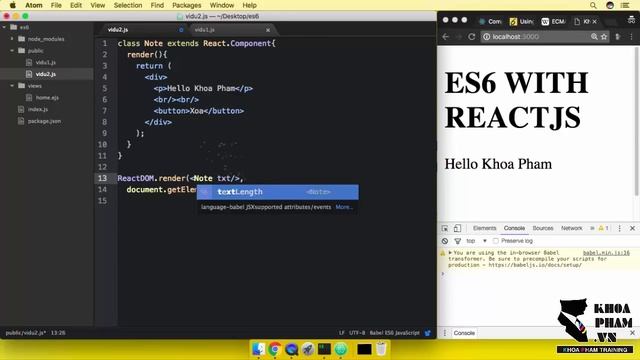The height and width of the screenshot is (360, 640).
Task: Switch to the Elements tab in DevTools
Action: [x=484, y=228]
